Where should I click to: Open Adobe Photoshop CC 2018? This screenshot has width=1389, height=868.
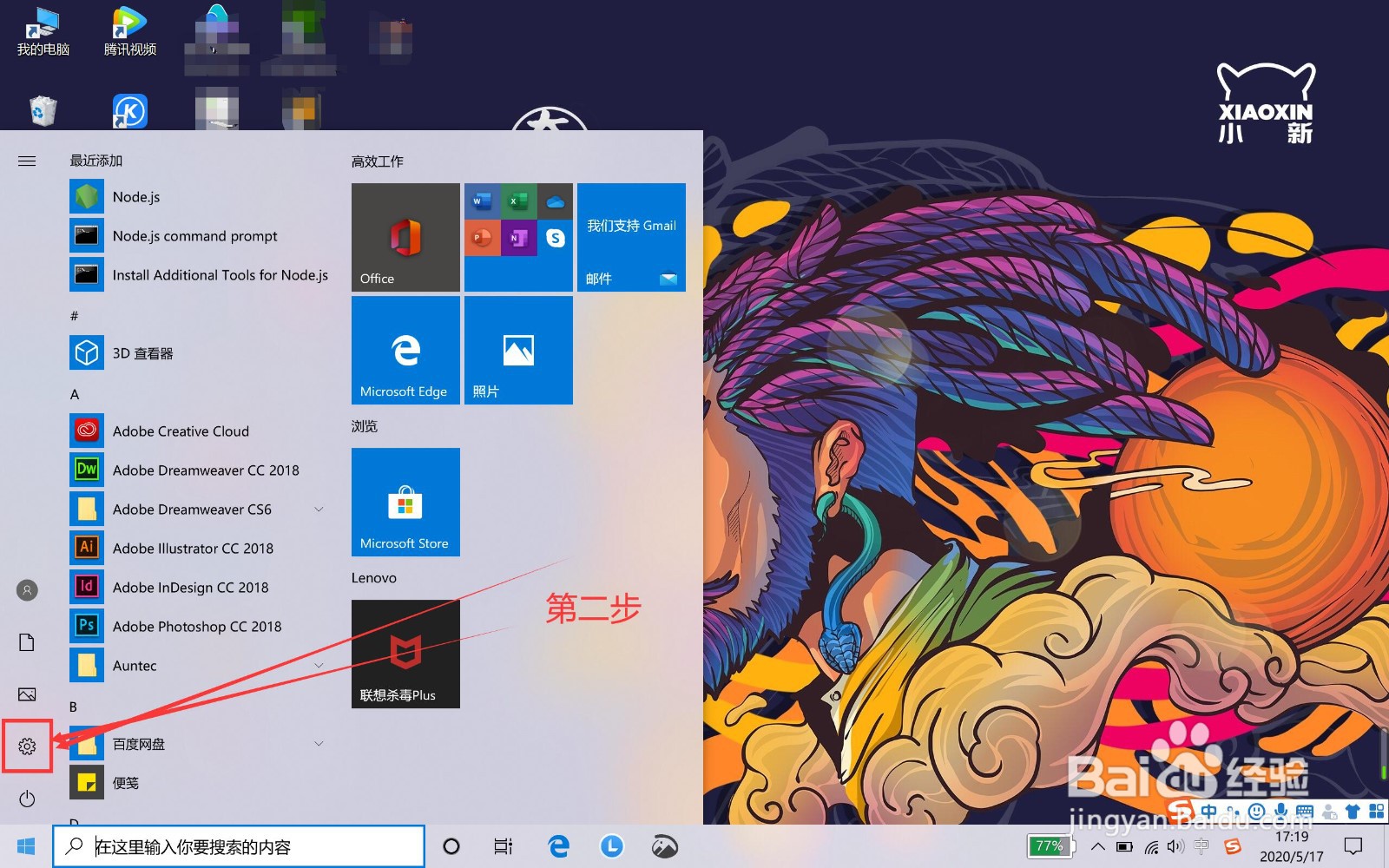click(201, 627)
